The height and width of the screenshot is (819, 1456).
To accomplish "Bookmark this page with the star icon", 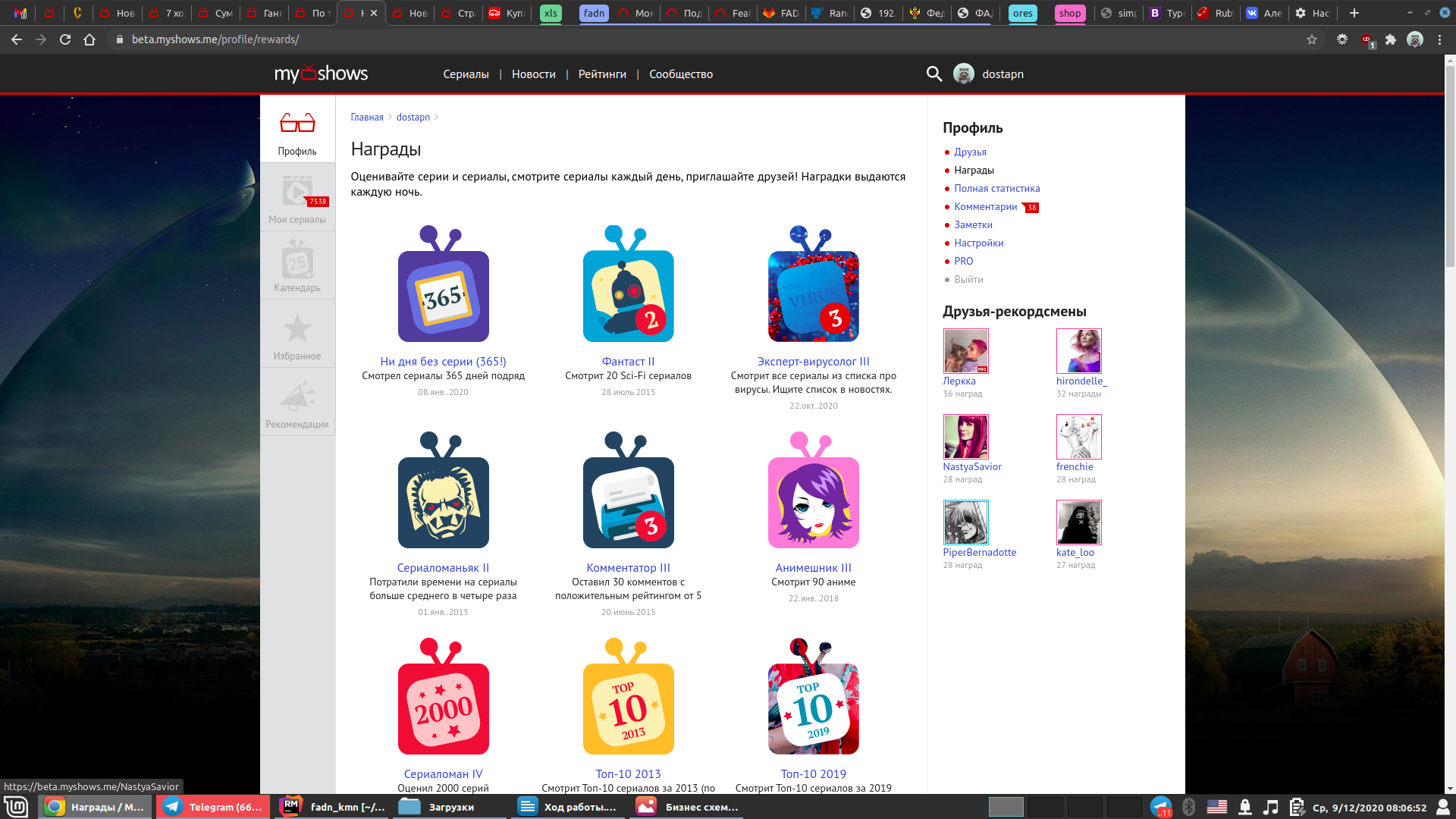I will click(1312, 39).
